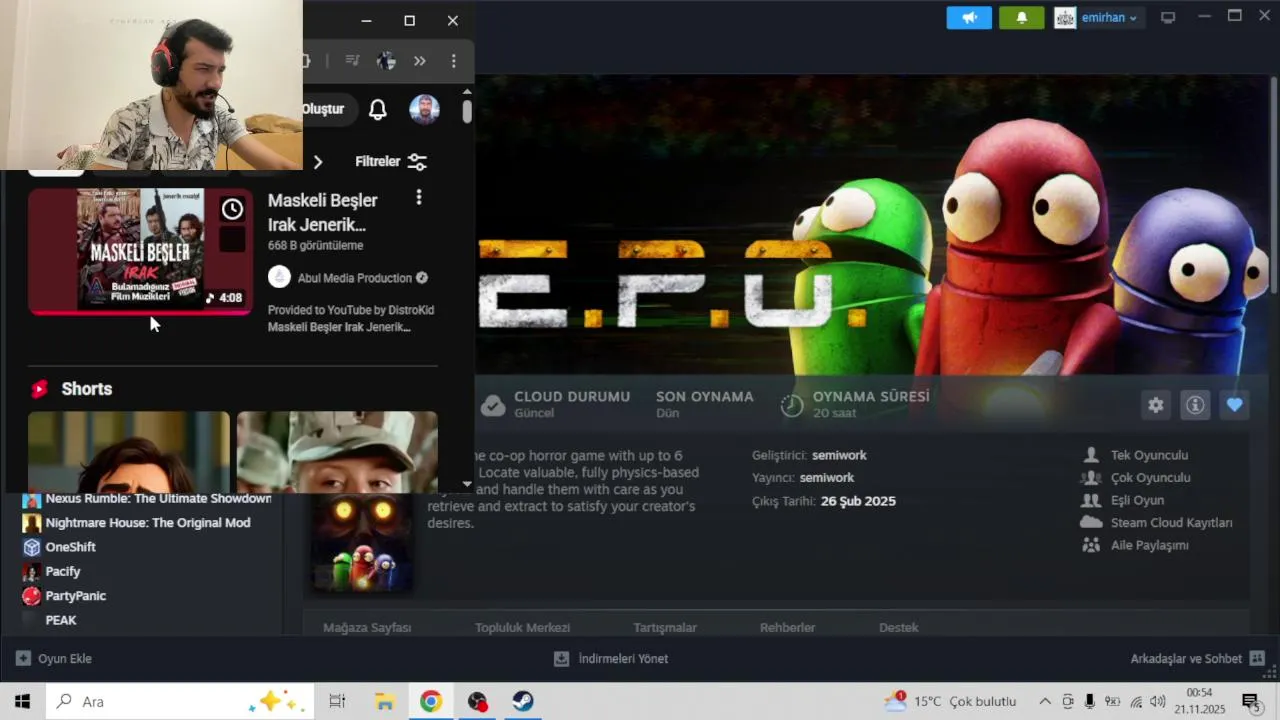Open Arkadaşlar ve Sohbet panel

1197,659
